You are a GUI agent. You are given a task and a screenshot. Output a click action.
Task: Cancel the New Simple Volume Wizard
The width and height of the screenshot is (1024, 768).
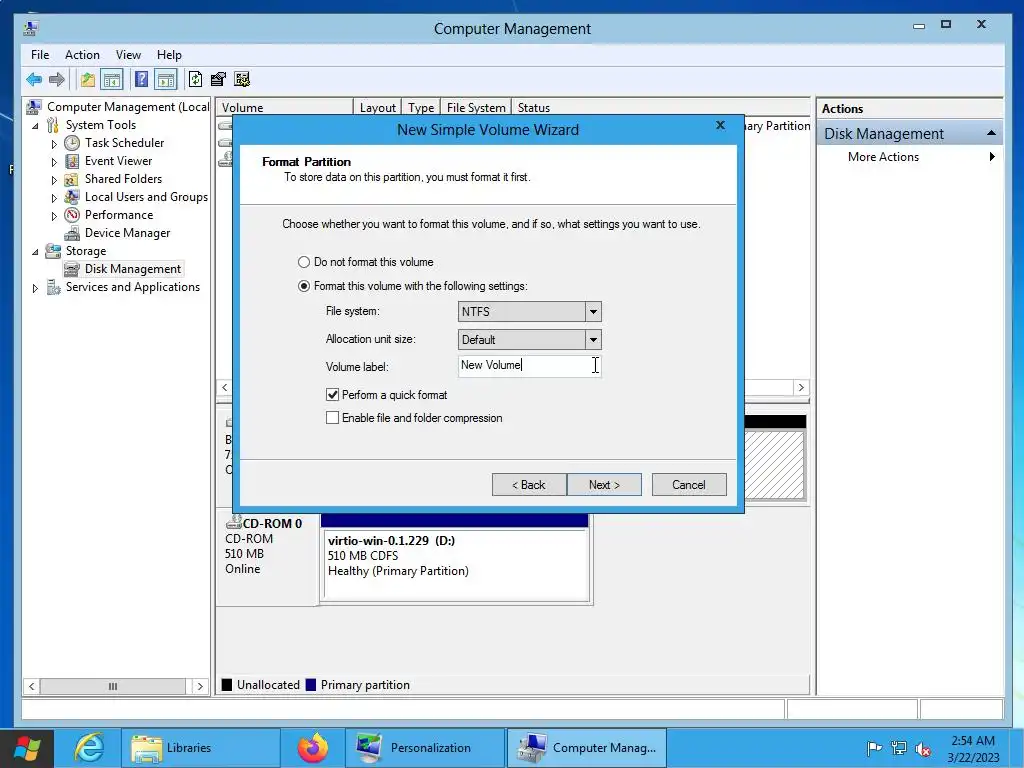(689, 485)
